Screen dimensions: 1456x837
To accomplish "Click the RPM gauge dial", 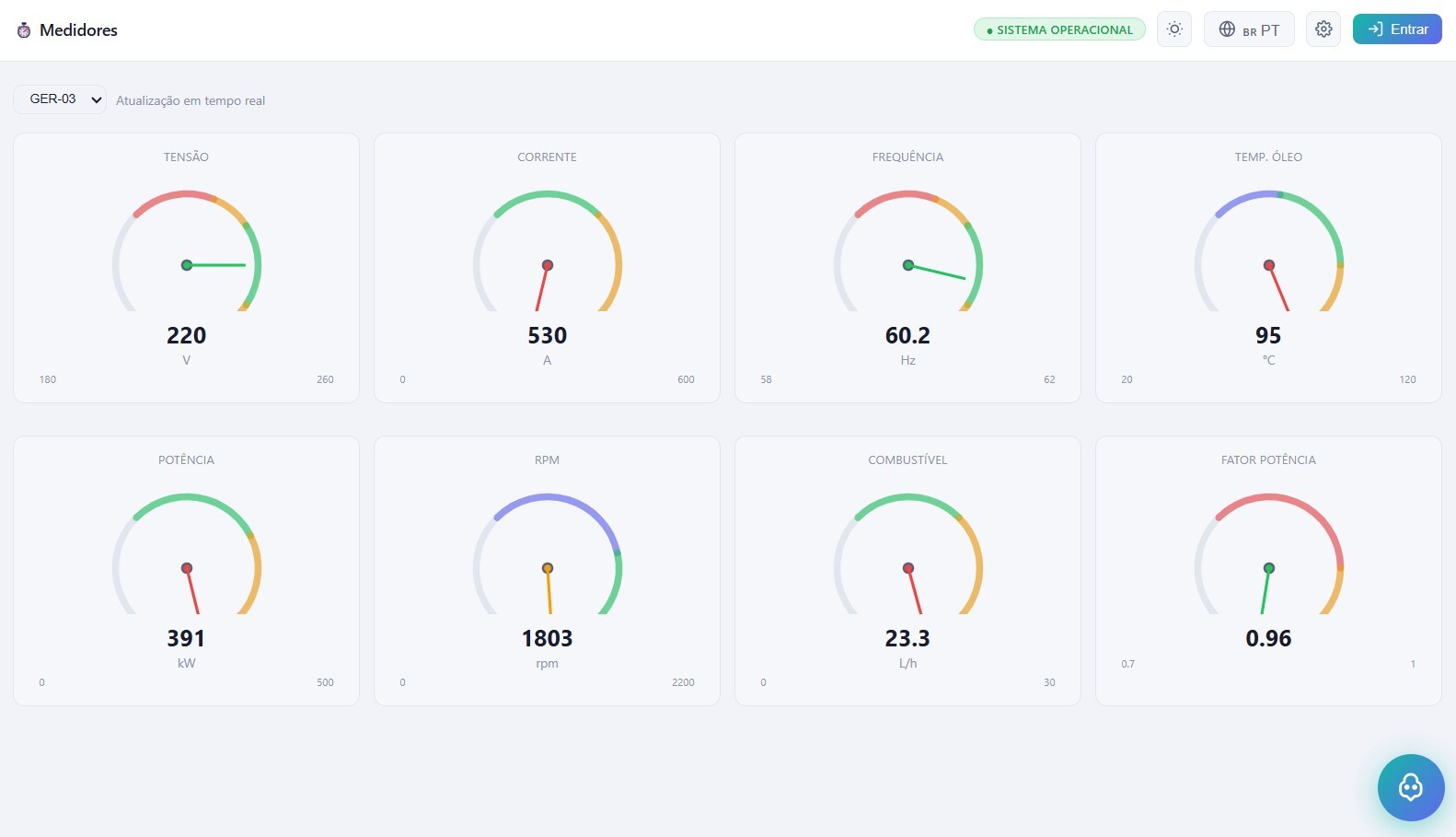I will [x=548, y=553].
